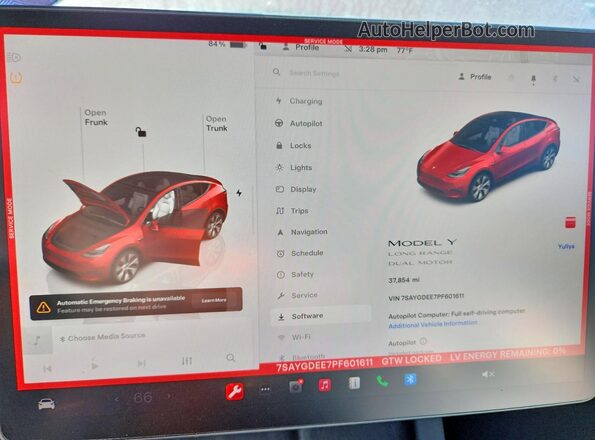Open charge port via lightning bolt icon
Image resolution: width=595 pixels, height=440 pixels.
[239, 193]
